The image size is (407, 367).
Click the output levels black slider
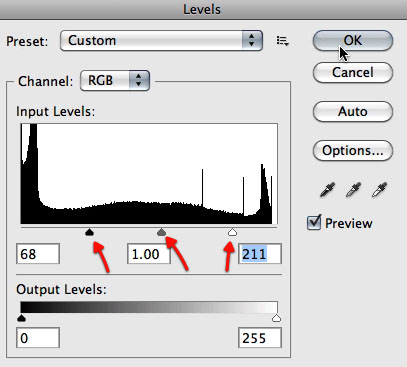point(21,318)
